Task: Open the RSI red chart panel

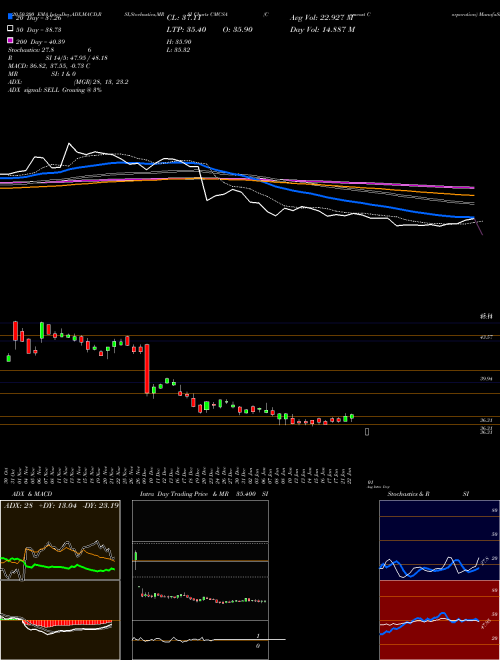Action: tap(439, 620)
